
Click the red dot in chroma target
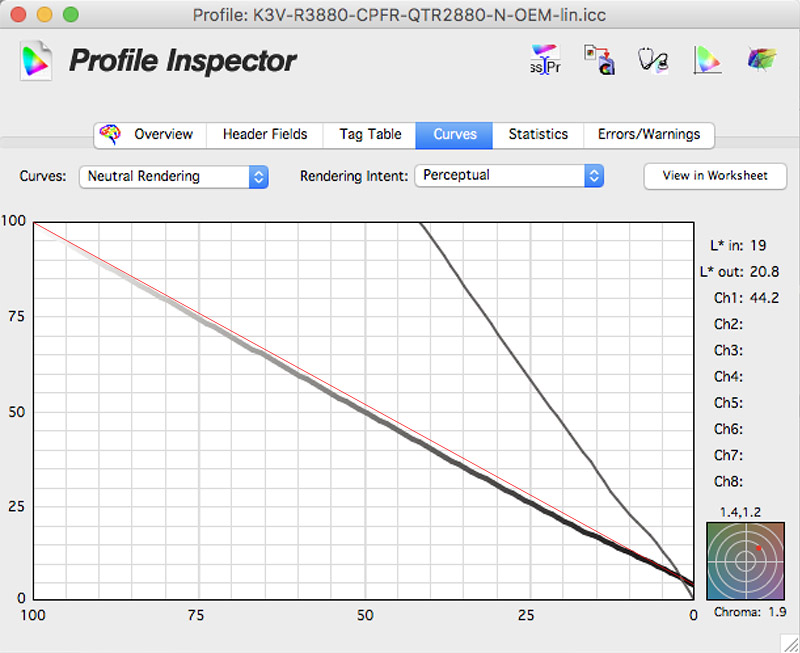(759, 548)
